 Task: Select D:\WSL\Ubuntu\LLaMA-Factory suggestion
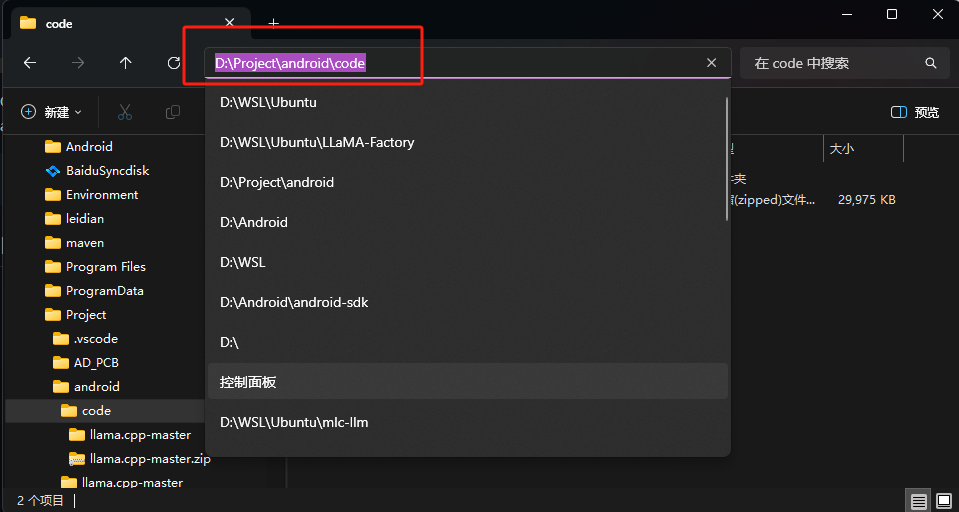click(x=468, y=142)
